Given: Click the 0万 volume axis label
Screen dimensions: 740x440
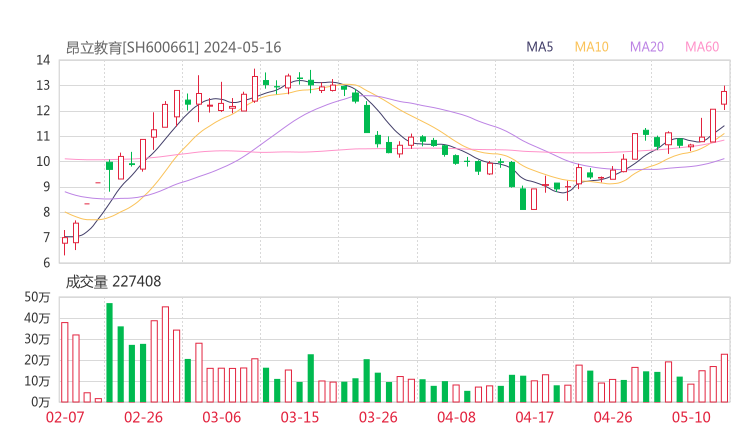Looking at the screenshot, I should (40, 402).
